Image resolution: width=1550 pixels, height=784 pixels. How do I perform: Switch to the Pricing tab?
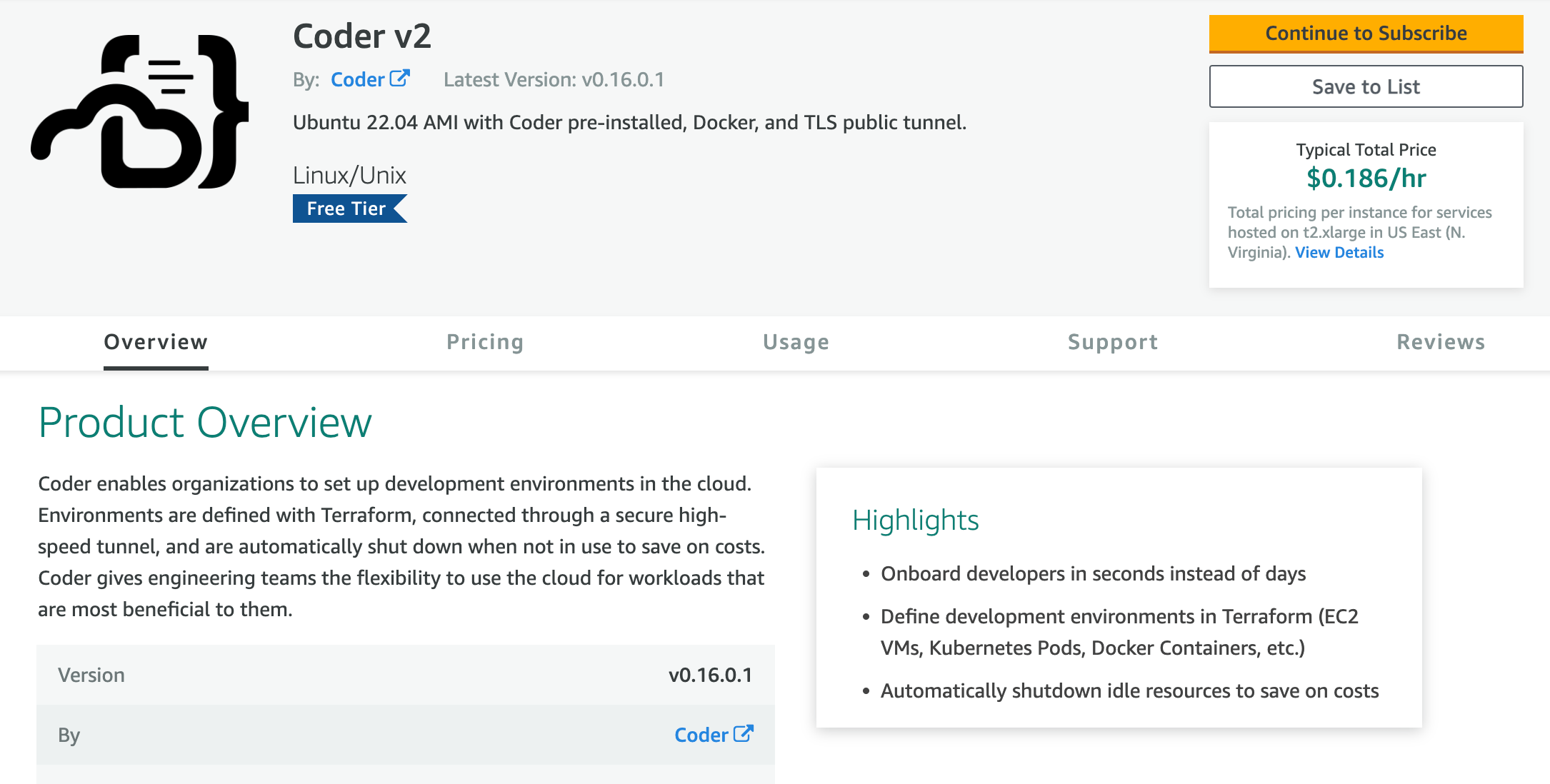pyautogui.click(x=485, y=342)
